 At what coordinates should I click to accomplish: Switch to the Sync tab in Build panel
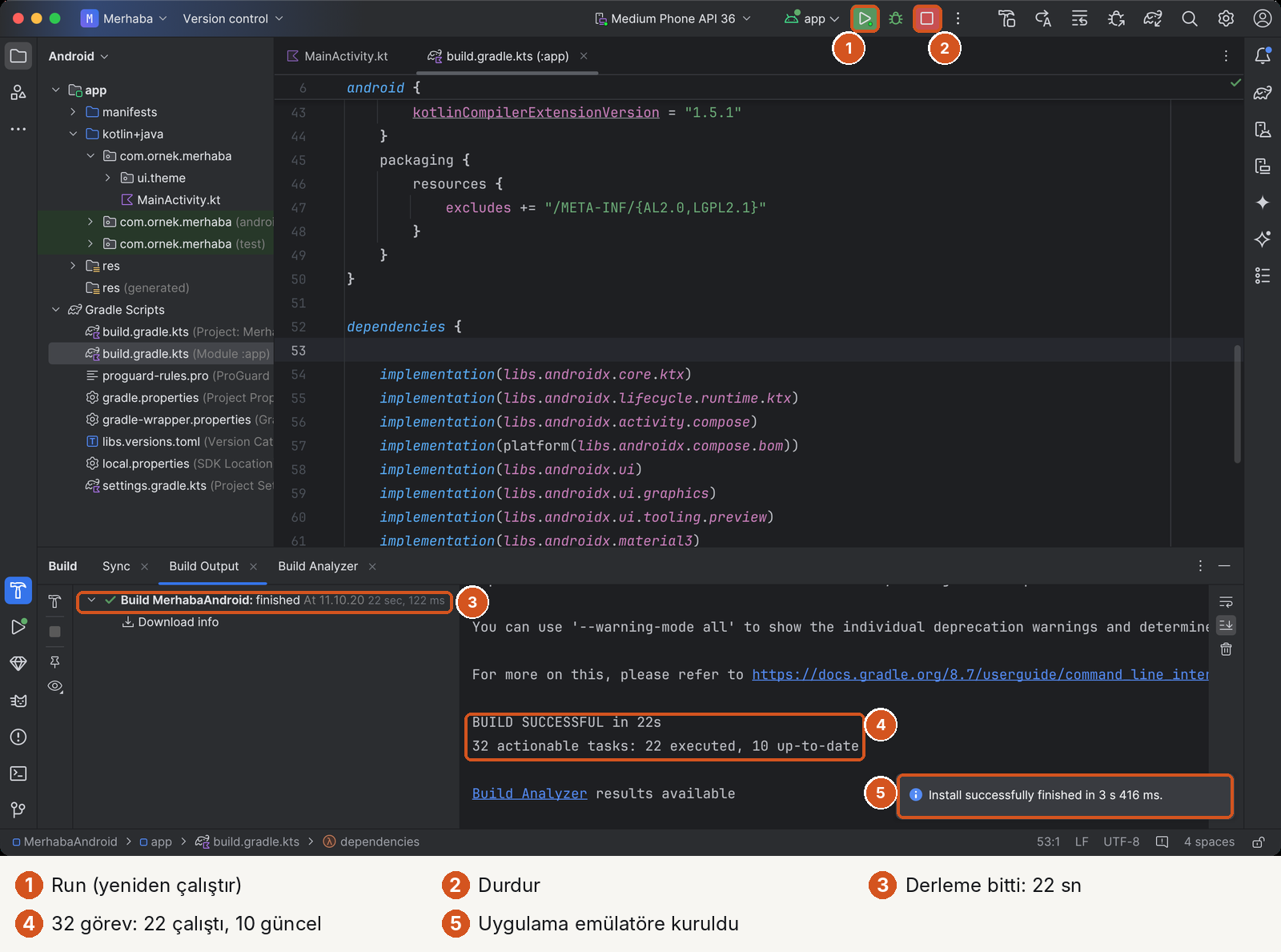tap(116, 566)
